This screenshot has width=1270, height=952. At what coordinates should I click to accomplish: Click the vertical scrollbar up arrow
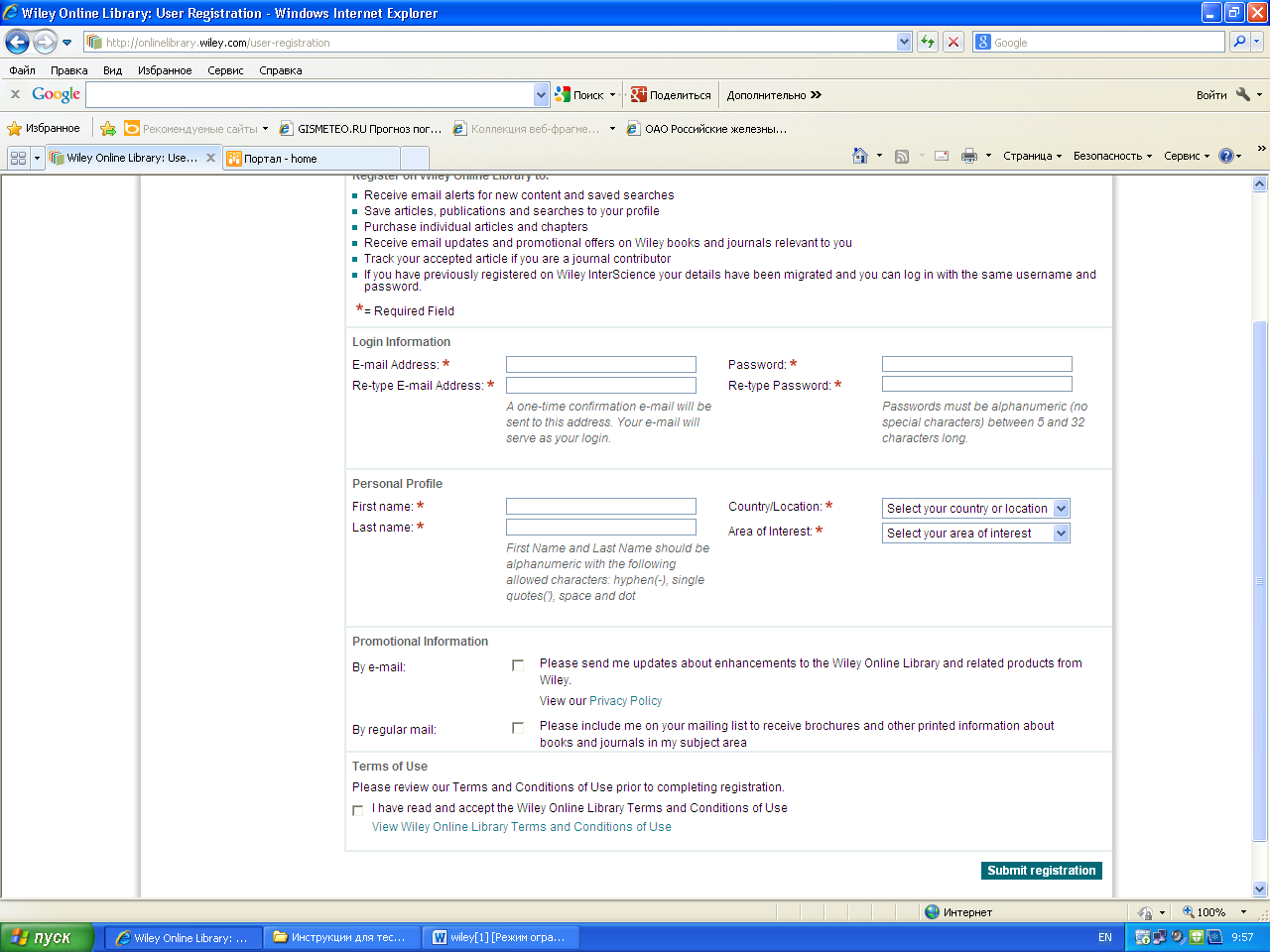(x=1260, y=183)
